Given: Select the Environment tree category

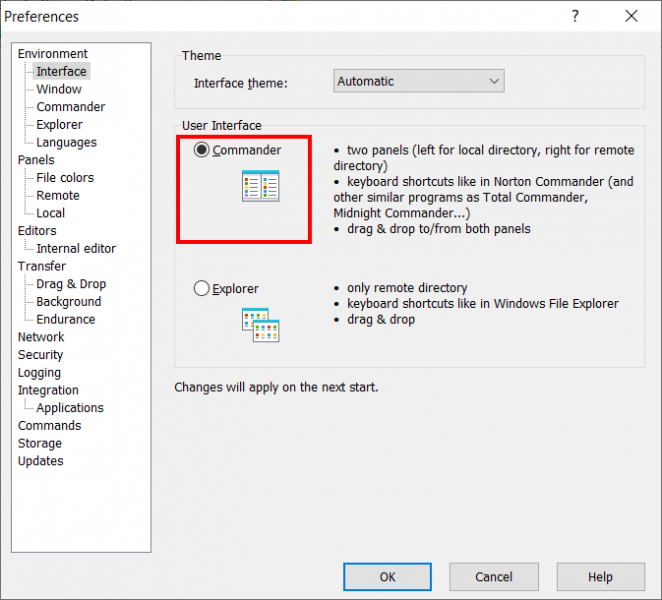Looking at the screenshot, I should pos(52,54).
